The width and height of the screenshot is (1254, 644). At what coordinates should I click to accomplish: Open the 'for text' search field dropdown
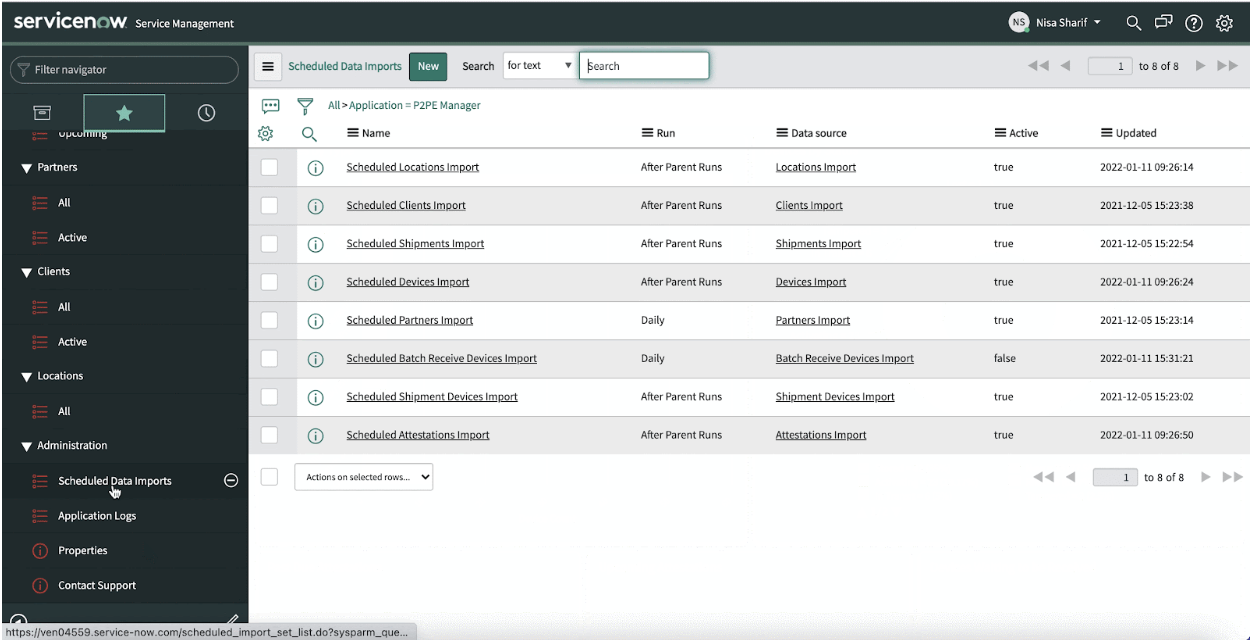pos(539,66)
